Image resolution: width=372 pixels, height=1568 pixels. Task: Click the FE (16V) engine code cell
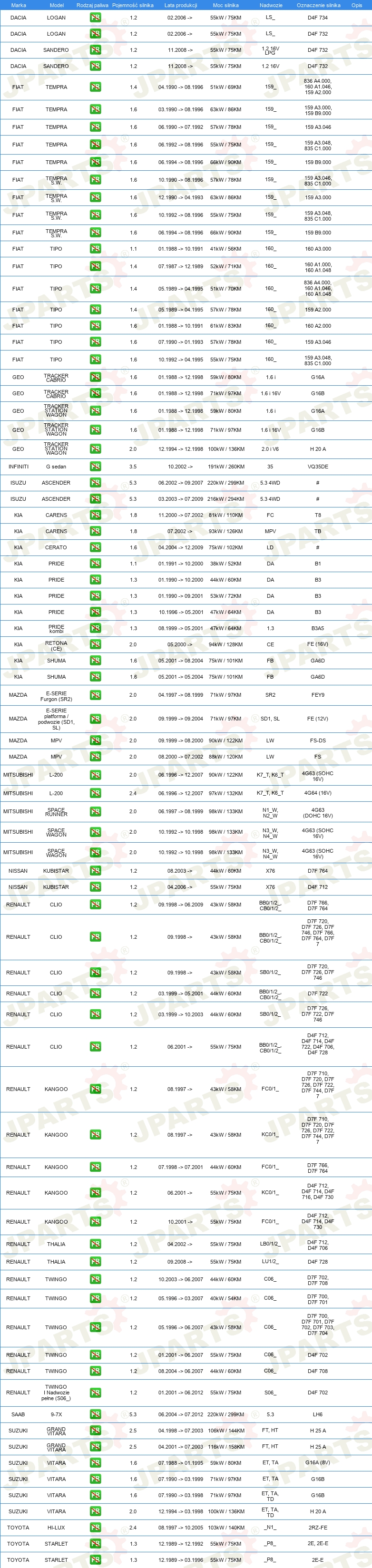(x=318, y=644)
